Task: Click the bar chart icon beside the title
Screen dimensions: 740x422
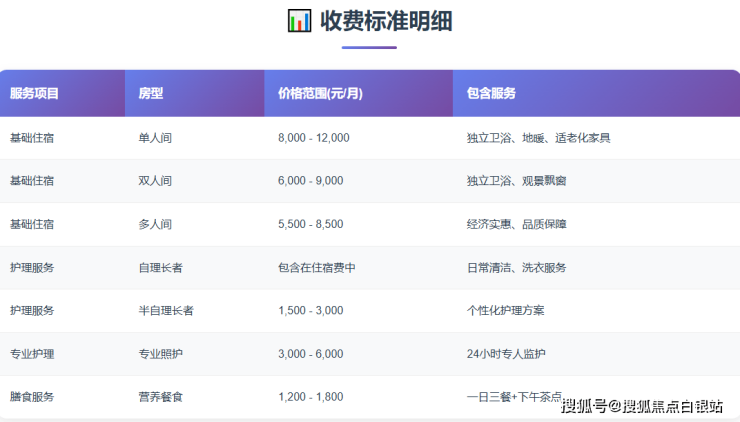Action: 299,21
